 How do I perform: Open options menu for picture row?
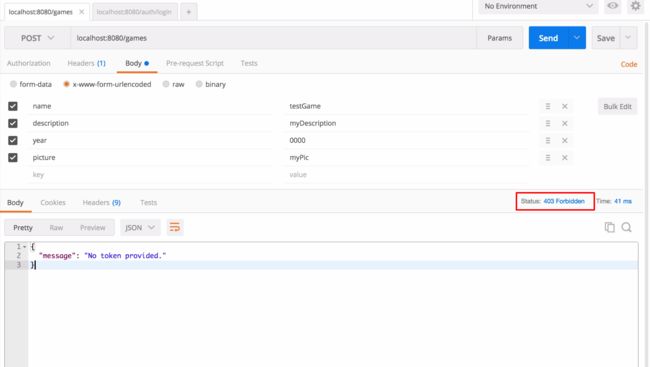pyautogui.click(x=548, y=158)
